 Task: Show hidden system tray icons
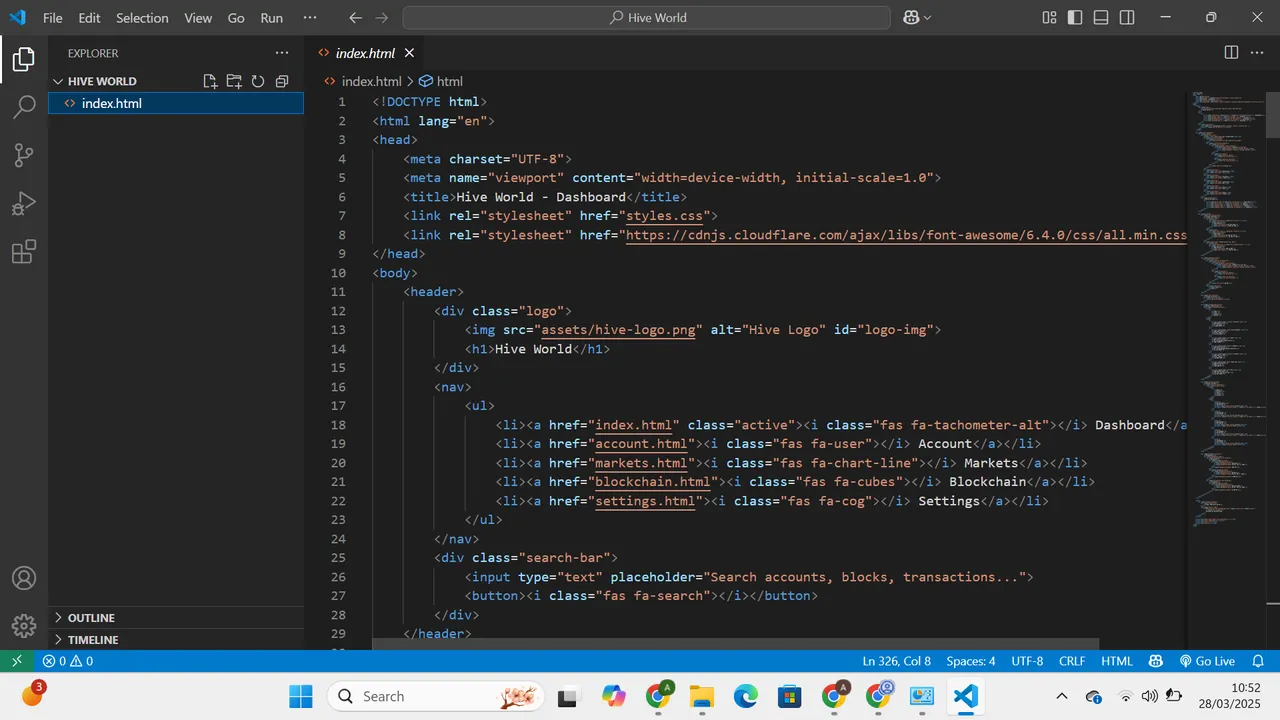[x=1062, y=696]
